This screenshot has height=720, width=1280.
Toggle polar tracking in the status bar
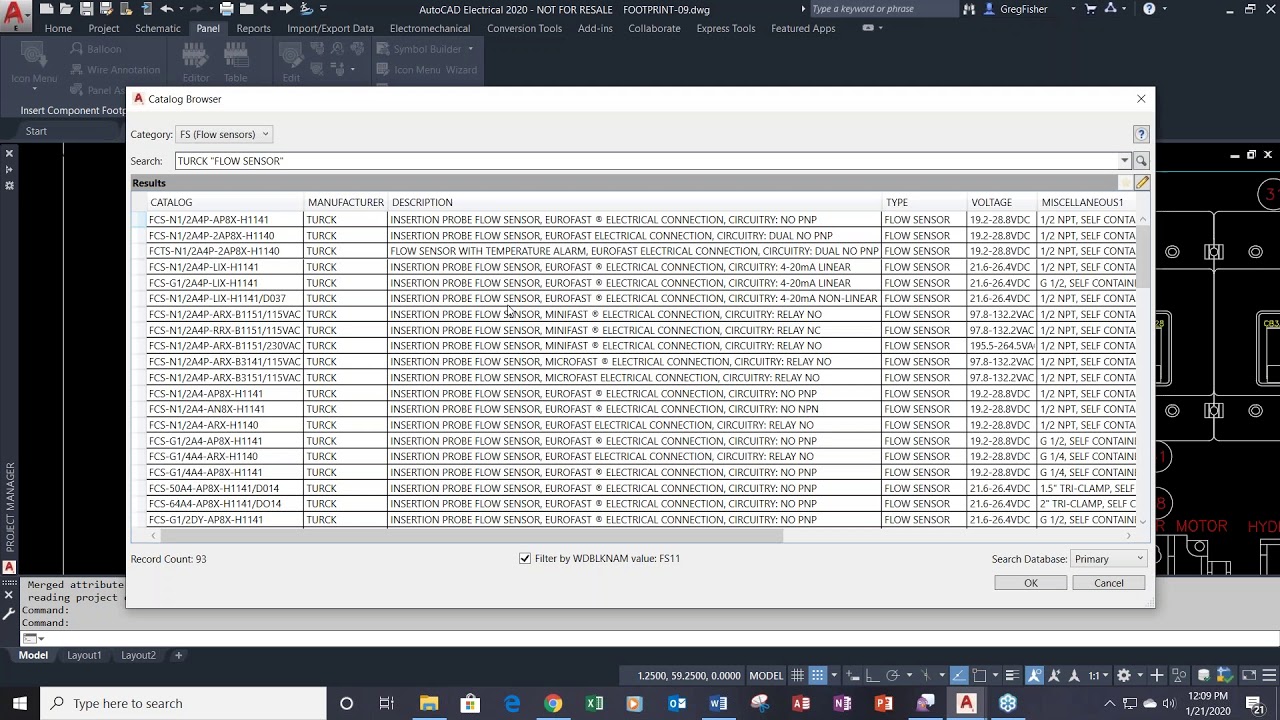pyautogui.click(x=893, y=675)
